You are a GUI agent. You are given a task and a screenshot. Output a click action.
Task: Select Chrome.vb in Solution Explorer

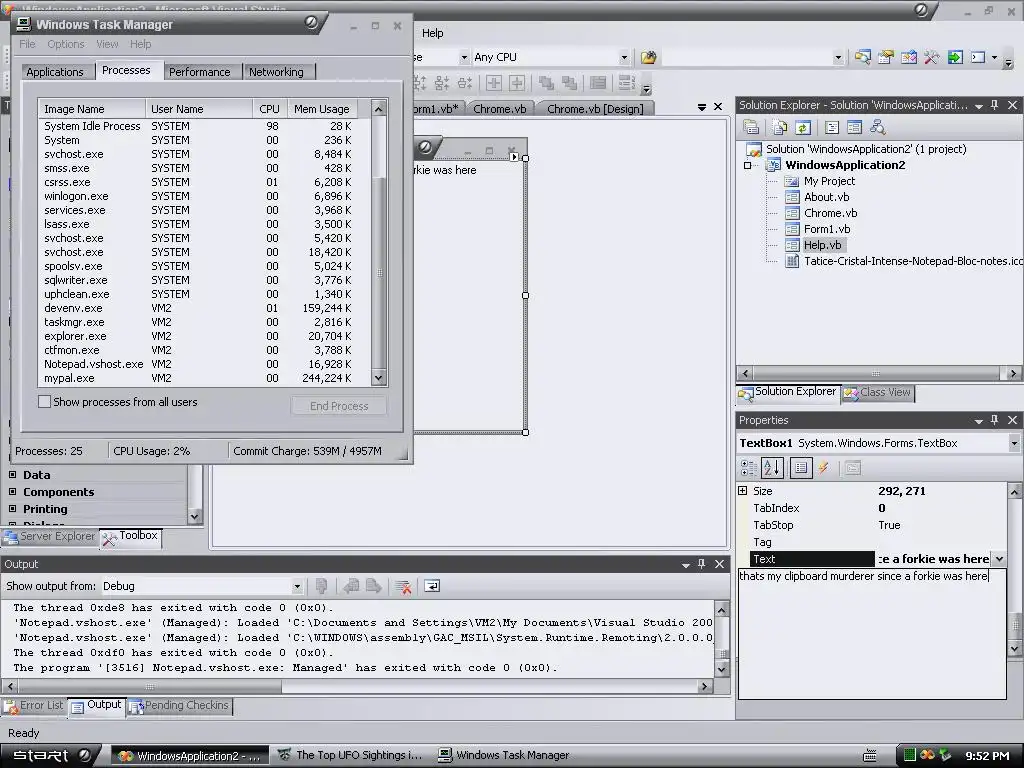[x=830, y=213]
